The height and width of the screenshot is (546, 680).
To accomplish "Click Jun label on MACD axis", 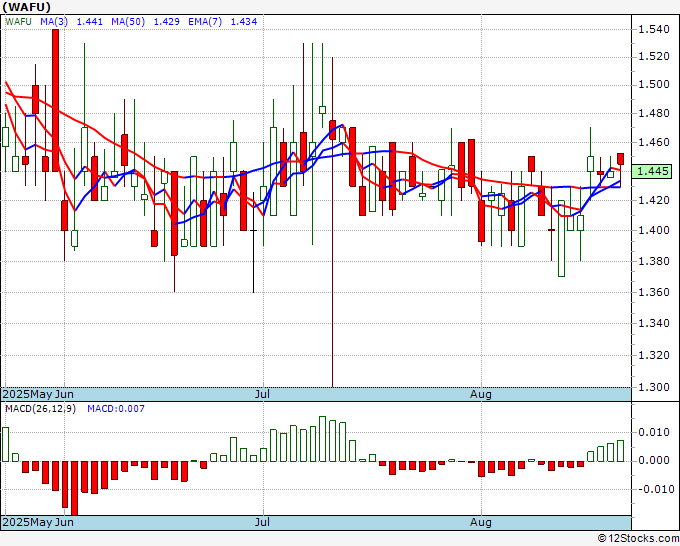I will pyautogui.click(x=65, y=522).
